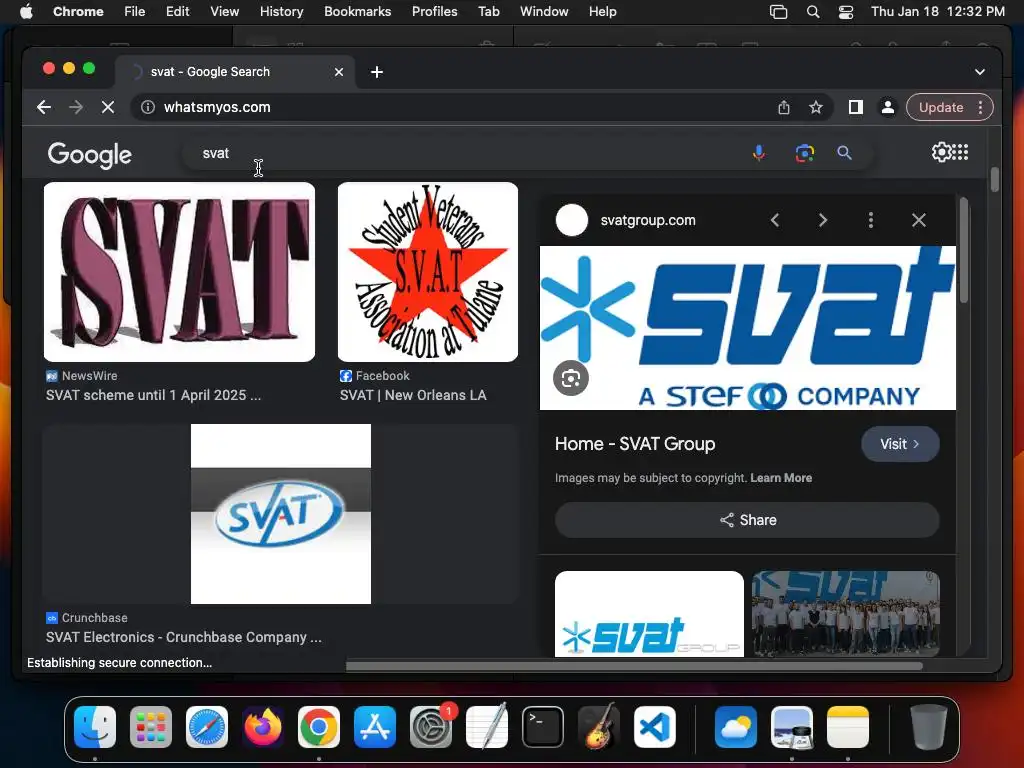Launch Safari from the Dock

pos(207,727)
